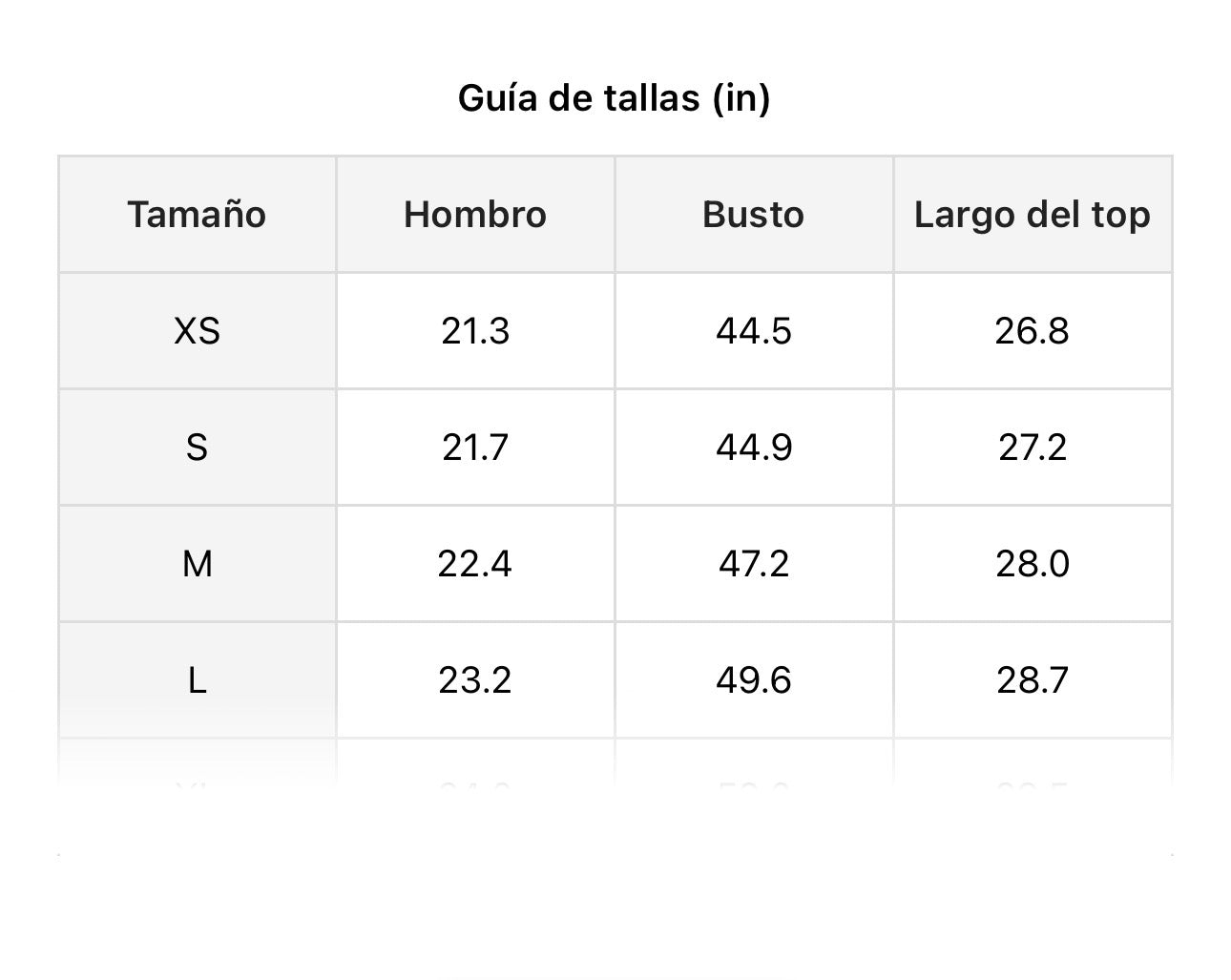The height and width of the screenshot is (980, 1231).
Task: Select L bust value 49.6
Action: pyautogui.click(x=753, y=680)
